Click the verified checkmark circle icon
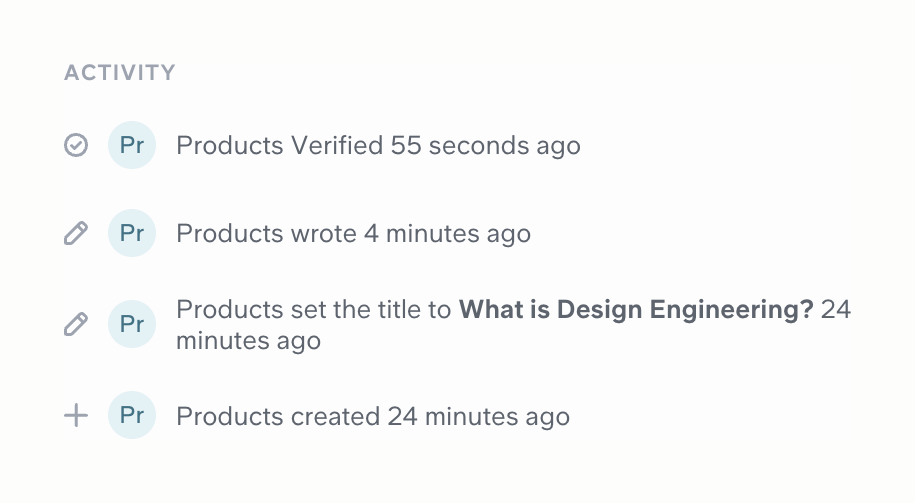This screenshot has width=915, height=503. 76,146
